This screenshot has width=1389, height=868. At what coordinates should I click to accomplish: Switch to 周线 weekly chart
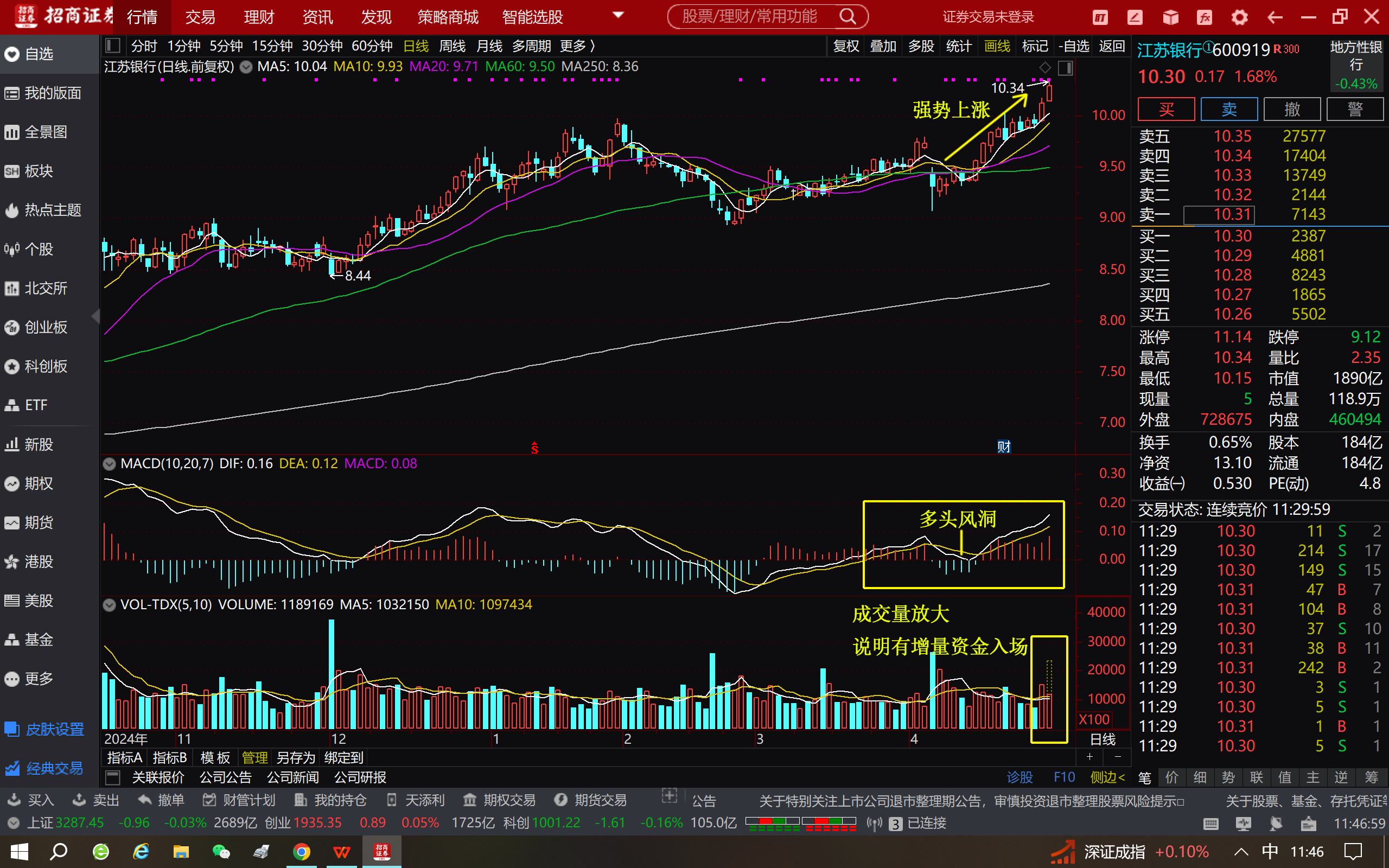453,46
